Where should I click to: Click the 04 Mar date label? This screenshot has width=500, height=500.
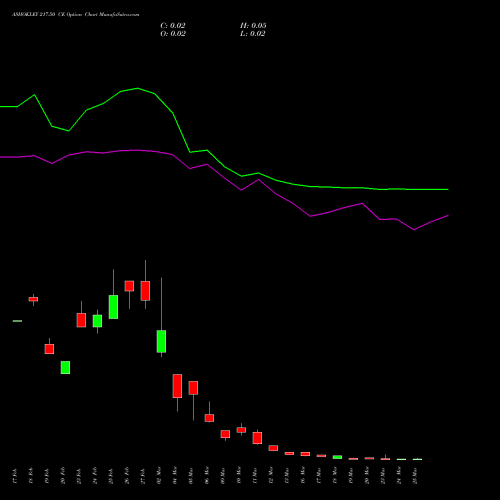175,475
